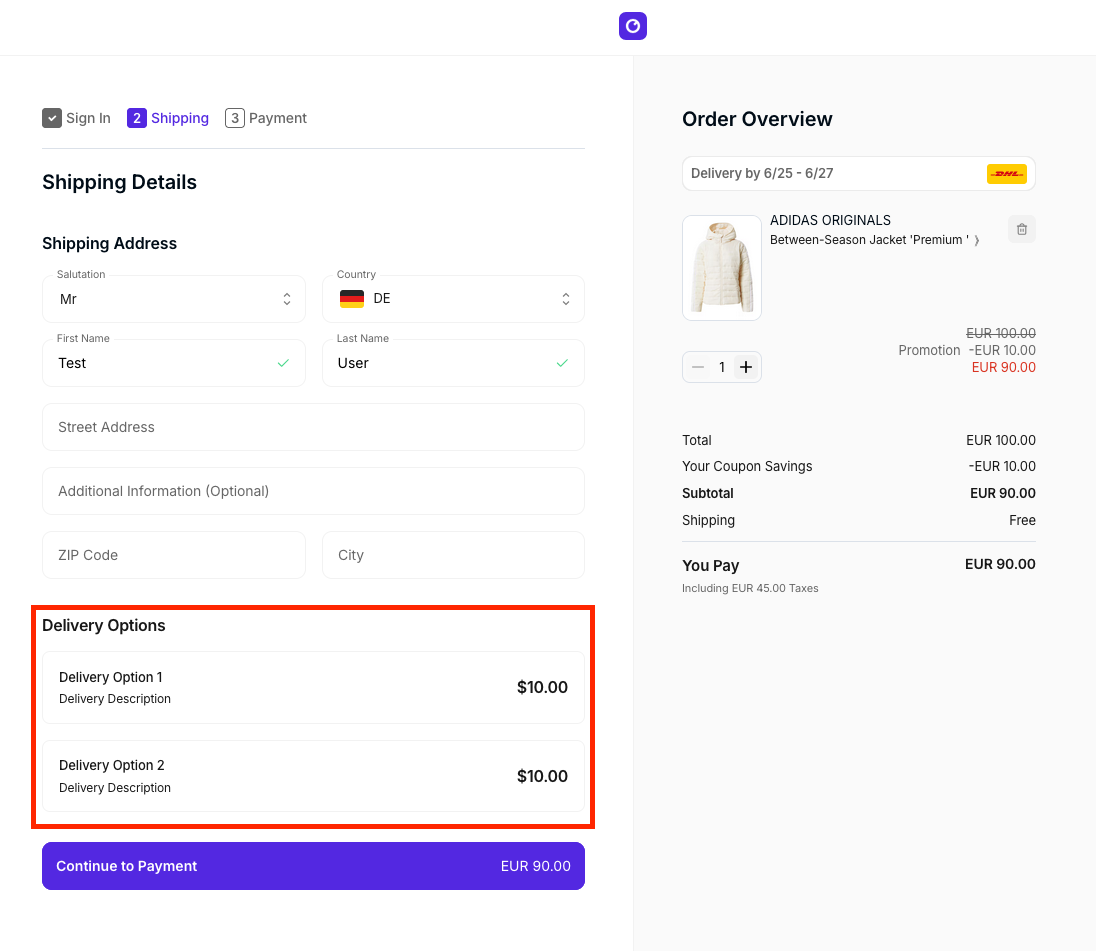Open the Salutation dropdown
1096x951 pixels.
(174, 299)
